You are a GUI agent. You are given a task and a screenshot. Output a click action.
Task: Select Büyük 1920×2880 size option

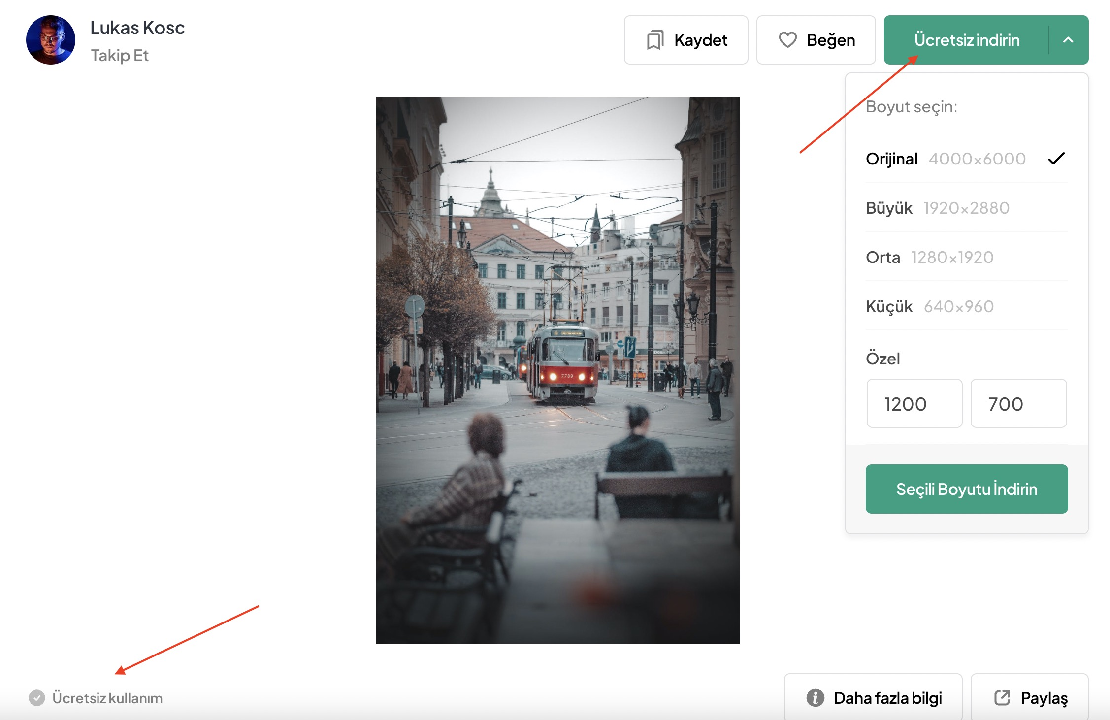pyautogui.click(x=937, y=208)
